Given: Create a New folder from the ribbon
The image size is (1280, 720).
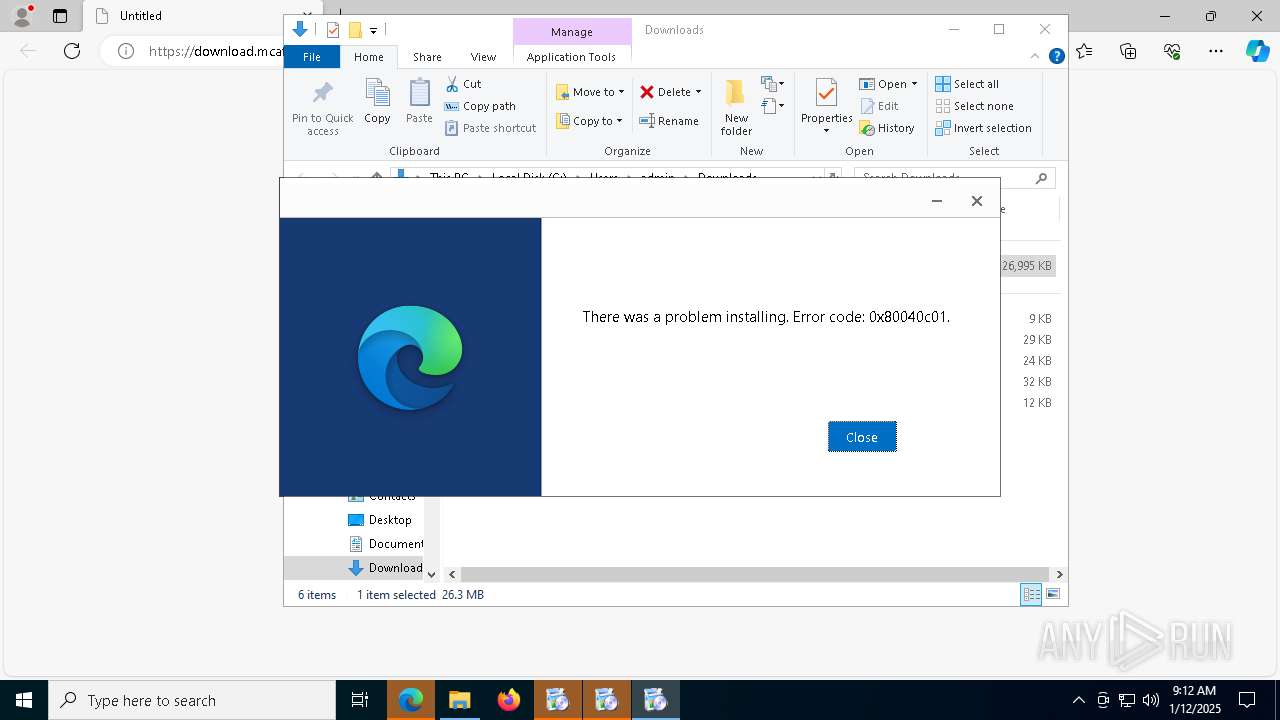Looking at the screenshot, I should (x=736, y=107).
